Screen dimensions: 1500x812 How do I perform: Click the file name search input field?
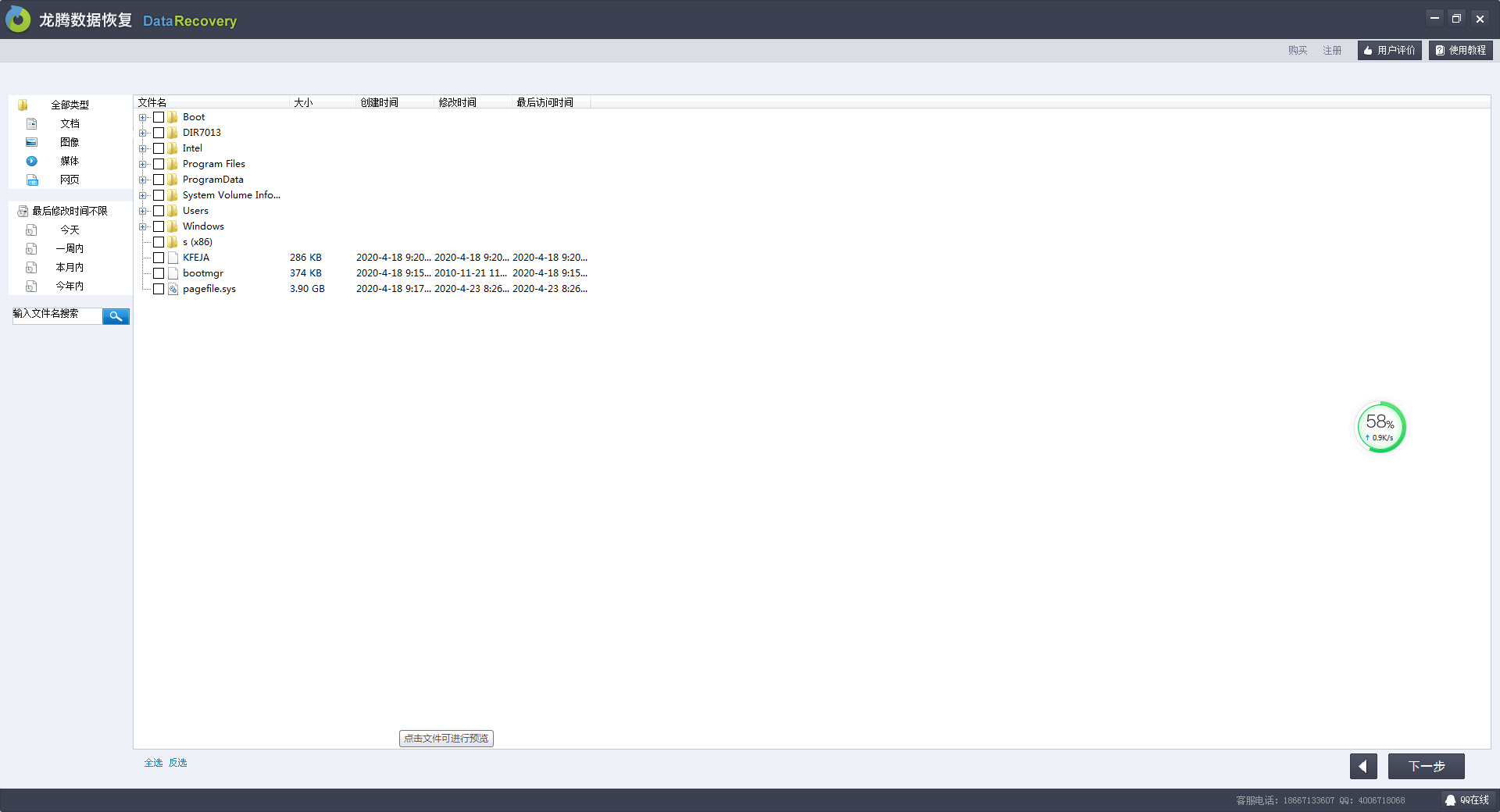pyautogui.click(x=57, y=315)
